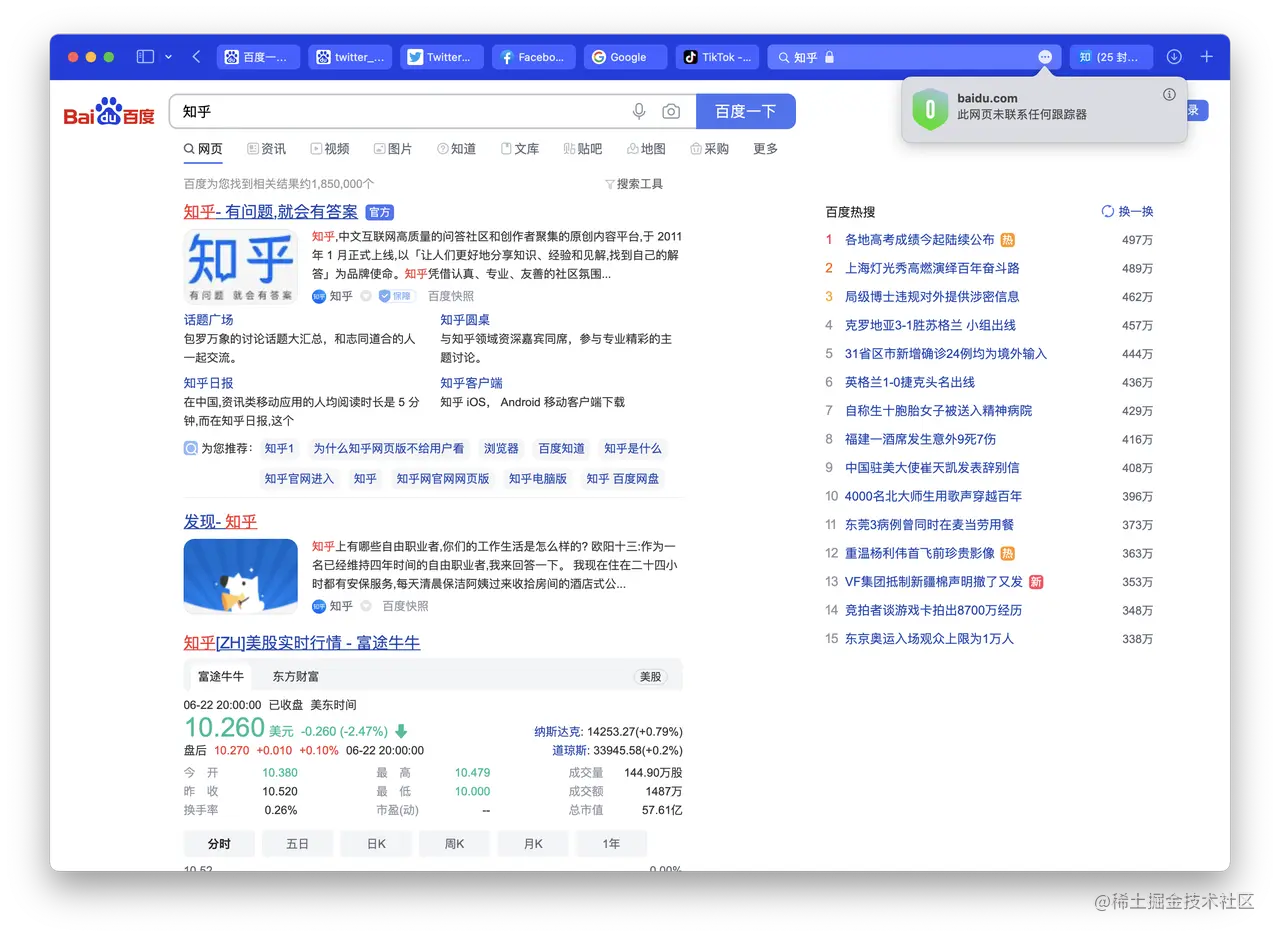Open the 知乎日报 sublink
This screenshot has height=937, width=1280.
pos(209,383)
